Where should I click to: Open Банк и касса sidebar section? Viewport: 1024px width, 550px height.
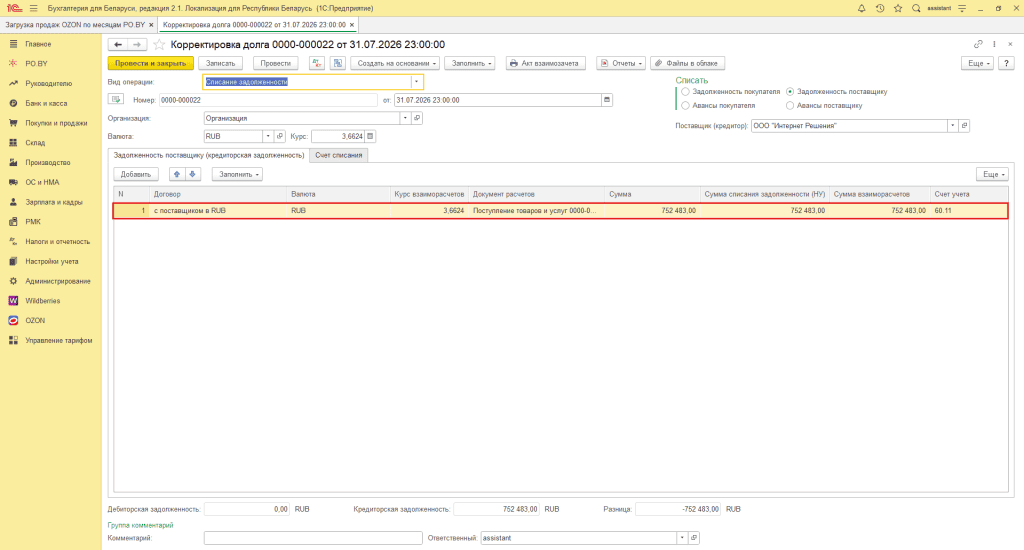point(46,103)
